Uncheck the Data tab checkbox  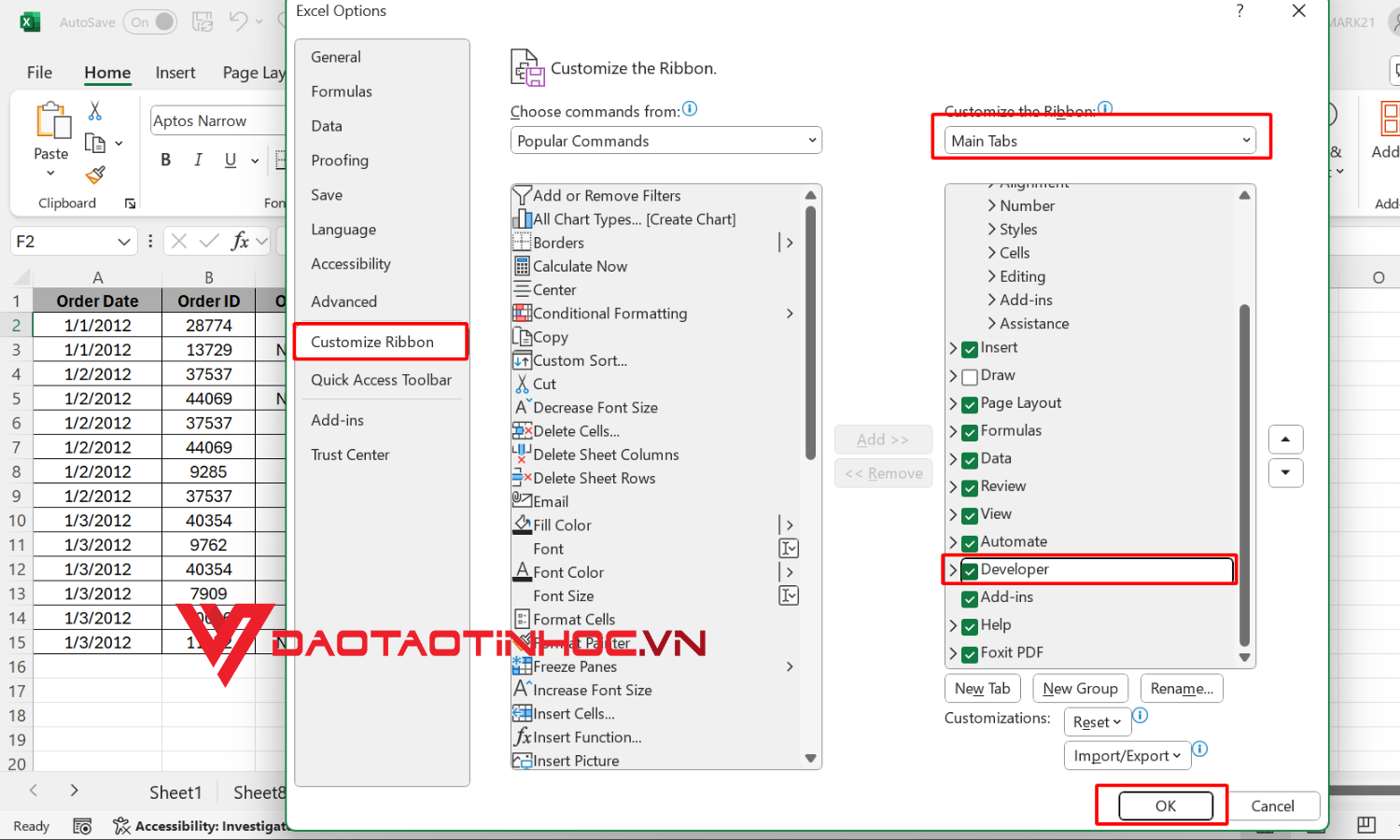point(970,460)
